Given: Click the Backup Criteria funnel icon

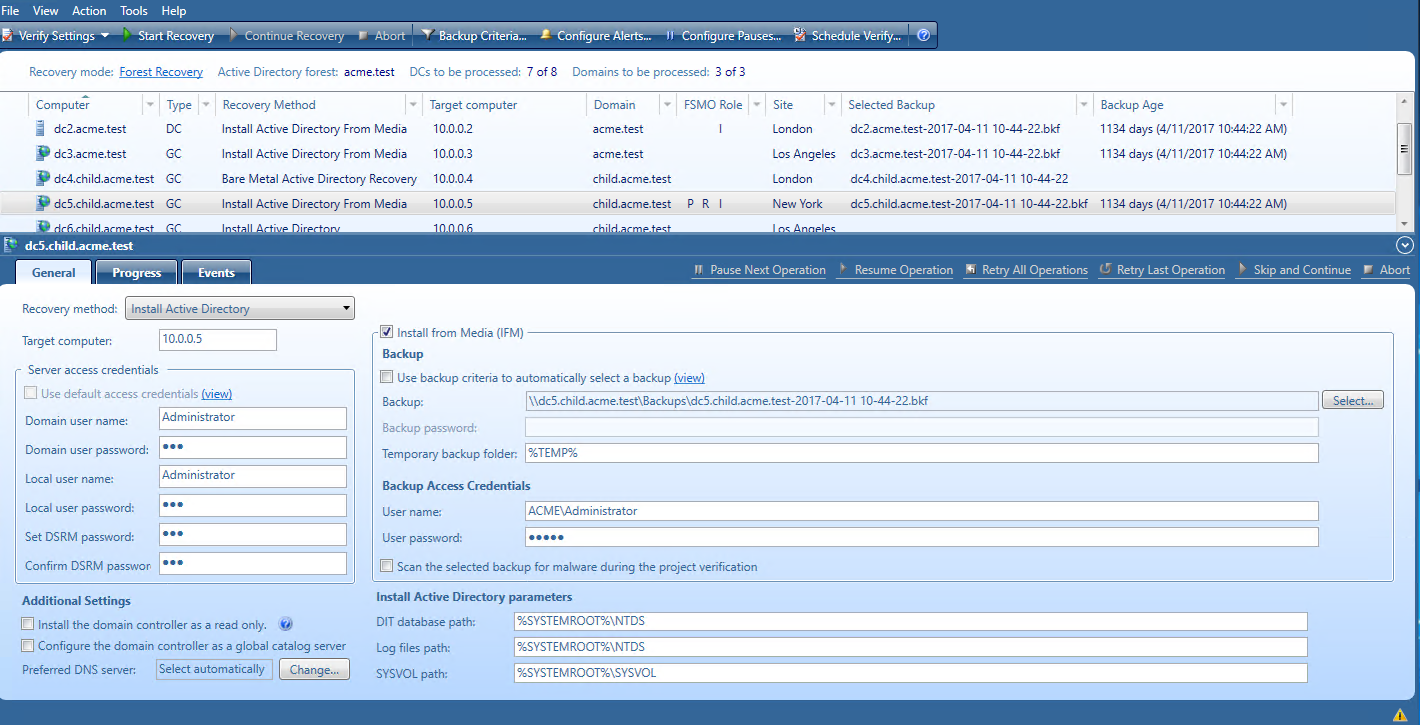Looking at the screenshot, I should pyautogui.click(x=428, y=35).
